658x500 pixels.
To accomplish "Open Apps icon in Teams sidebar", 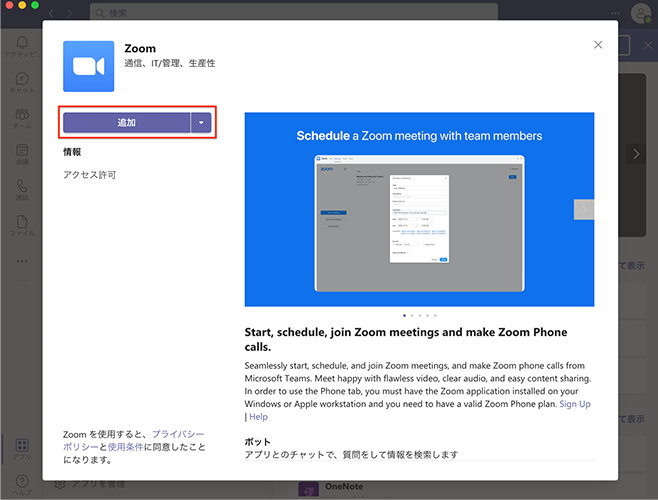I will 22,449.
